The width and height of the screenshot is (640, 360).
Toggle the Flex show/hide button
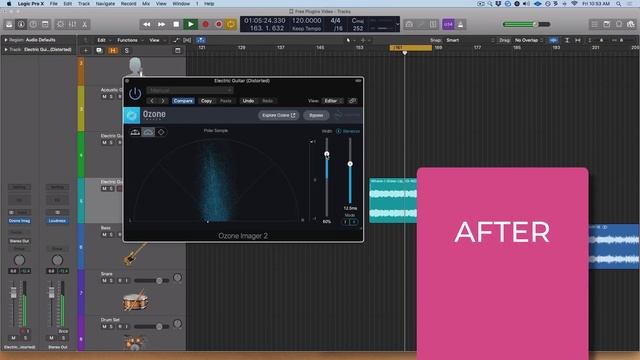click(x=187, y=40)
